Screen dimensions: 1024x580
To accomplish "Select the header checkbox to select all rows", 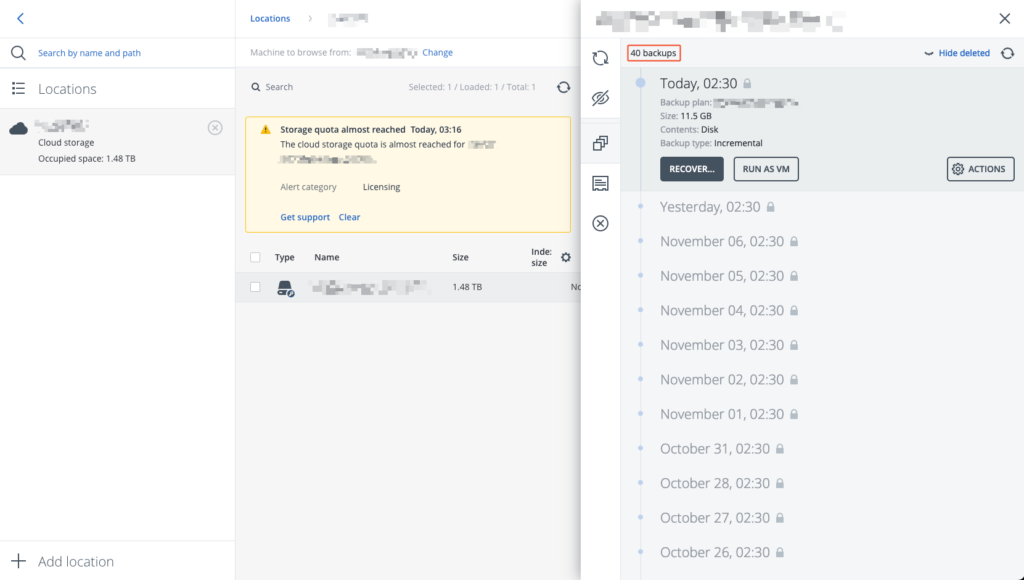I will tap(257, 257).
